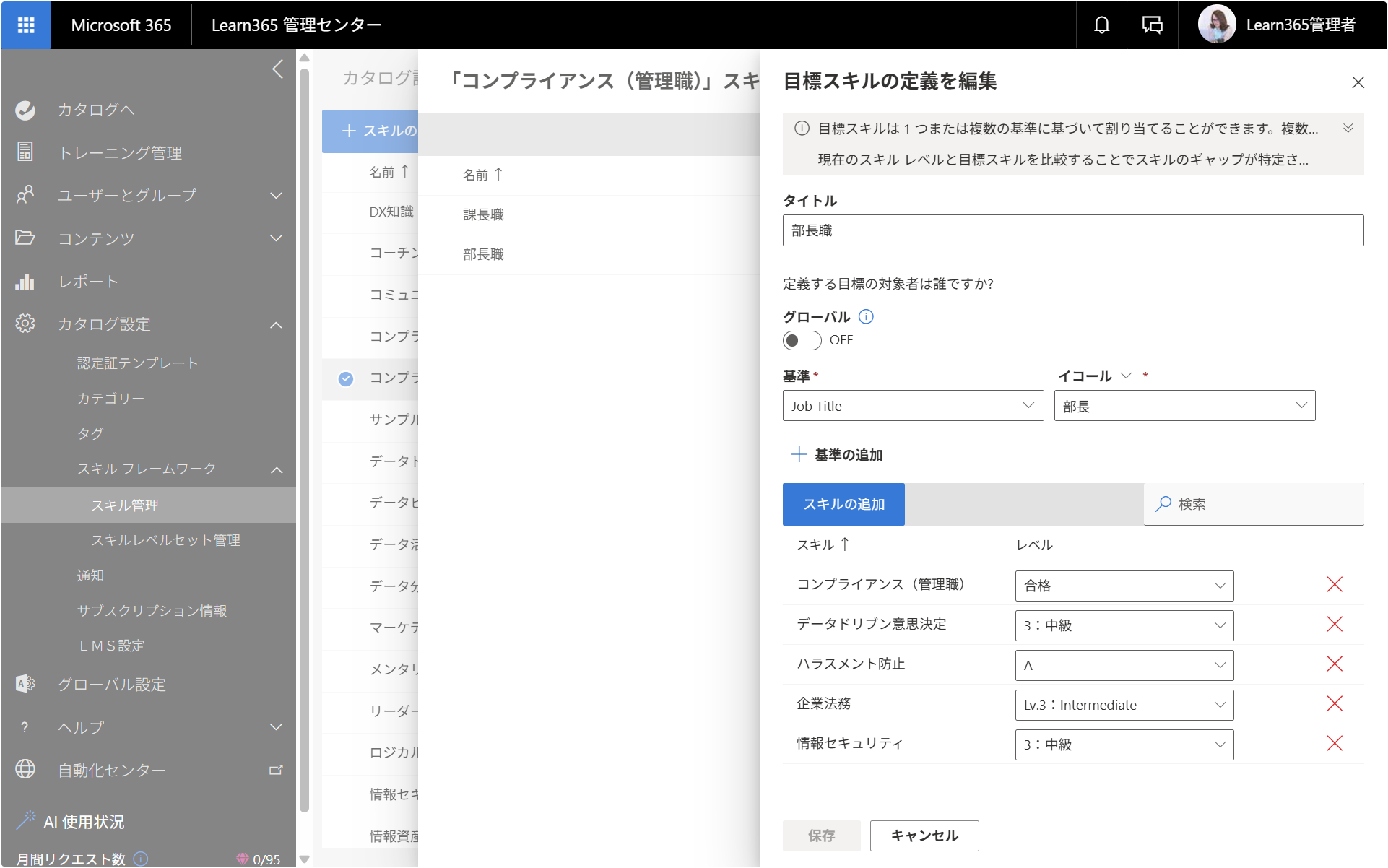Screen dimensions: 1388x868
Task: Close the 目標スキルの定義を編集 panel
Action: (1358, 82)
